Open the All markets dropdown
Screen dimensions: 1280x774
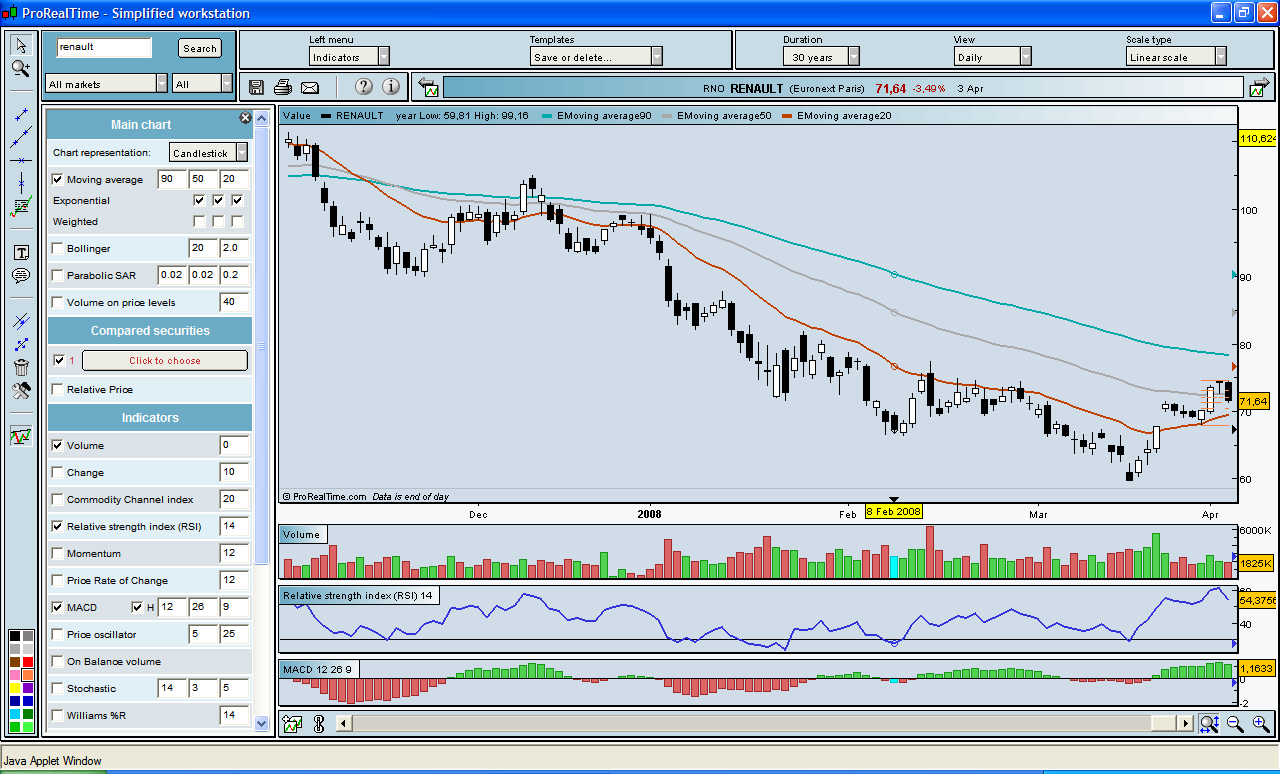(x=106, y=84)
